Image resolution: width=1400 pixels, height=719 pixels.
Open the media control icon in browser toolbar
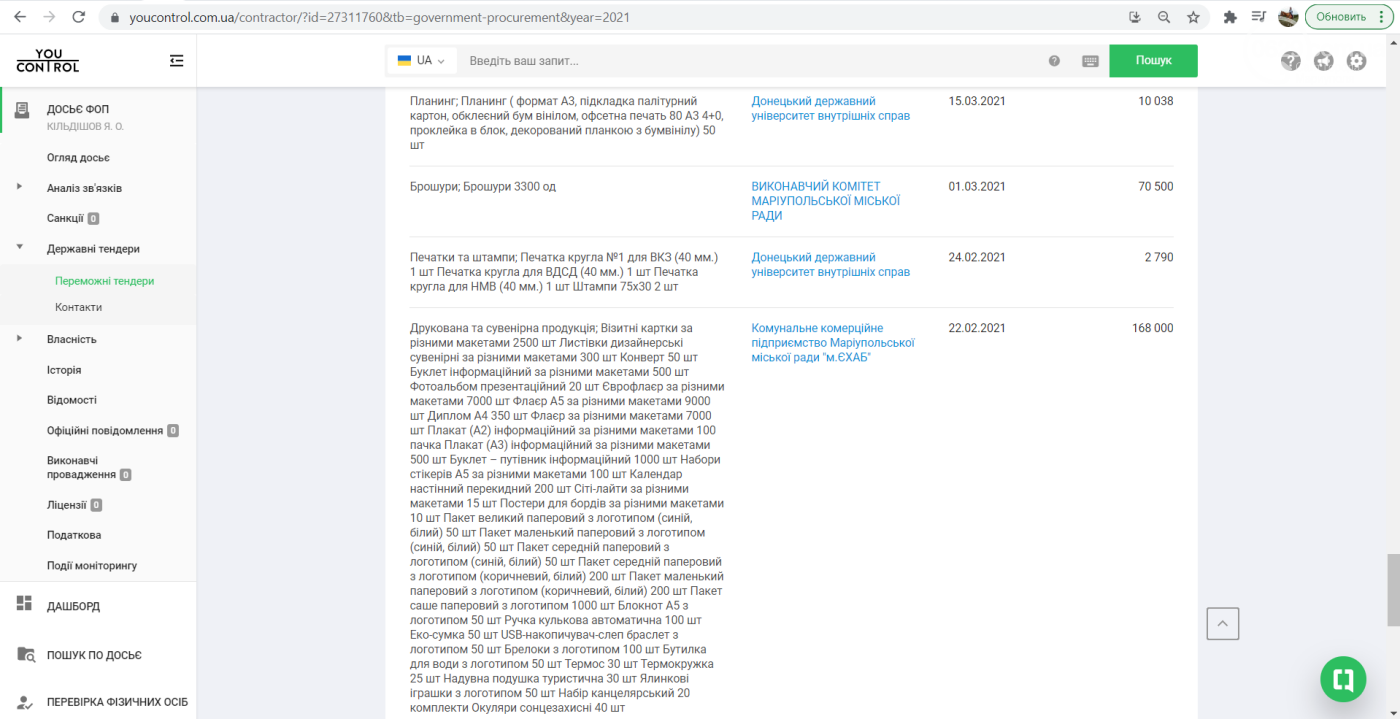point(1259,17)
